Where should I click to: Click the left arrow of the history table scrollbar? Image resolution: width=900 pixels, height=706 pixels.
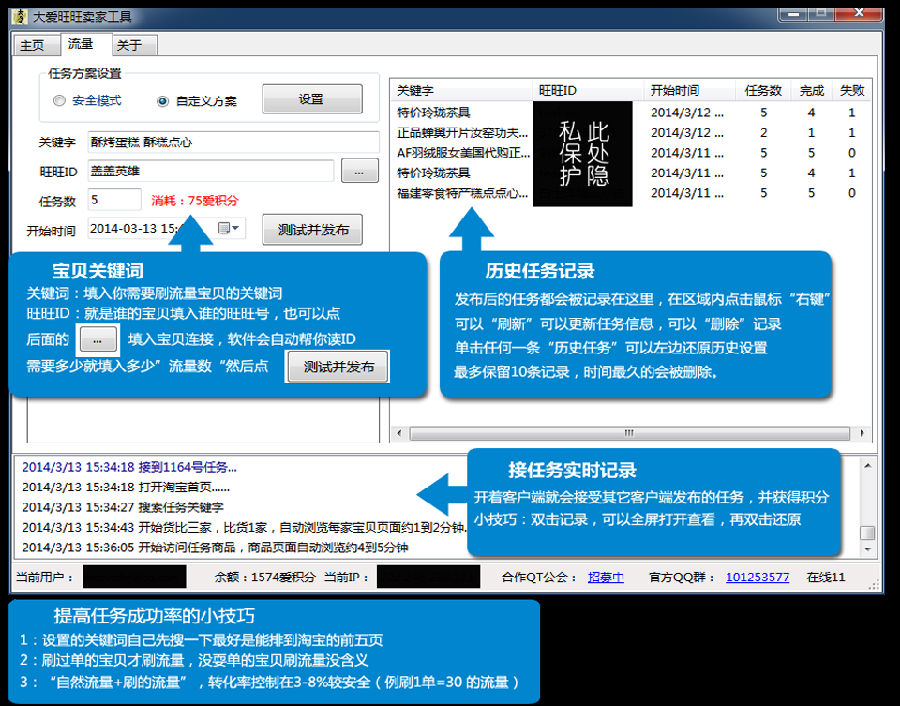[x=398, y=433]
